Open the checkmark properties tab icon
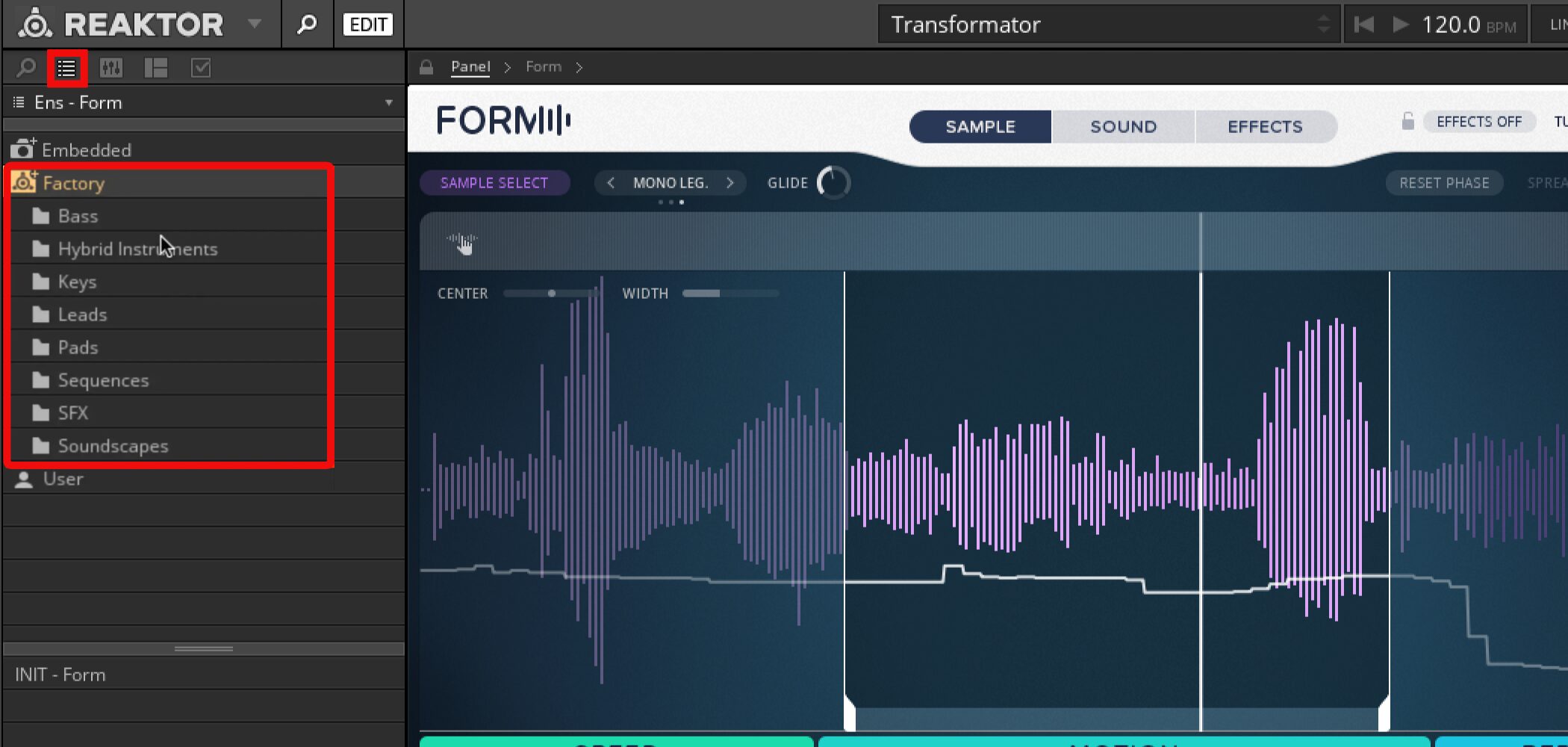The height and width of the screenshot is (747, 1568). click(x=201, y=68)
